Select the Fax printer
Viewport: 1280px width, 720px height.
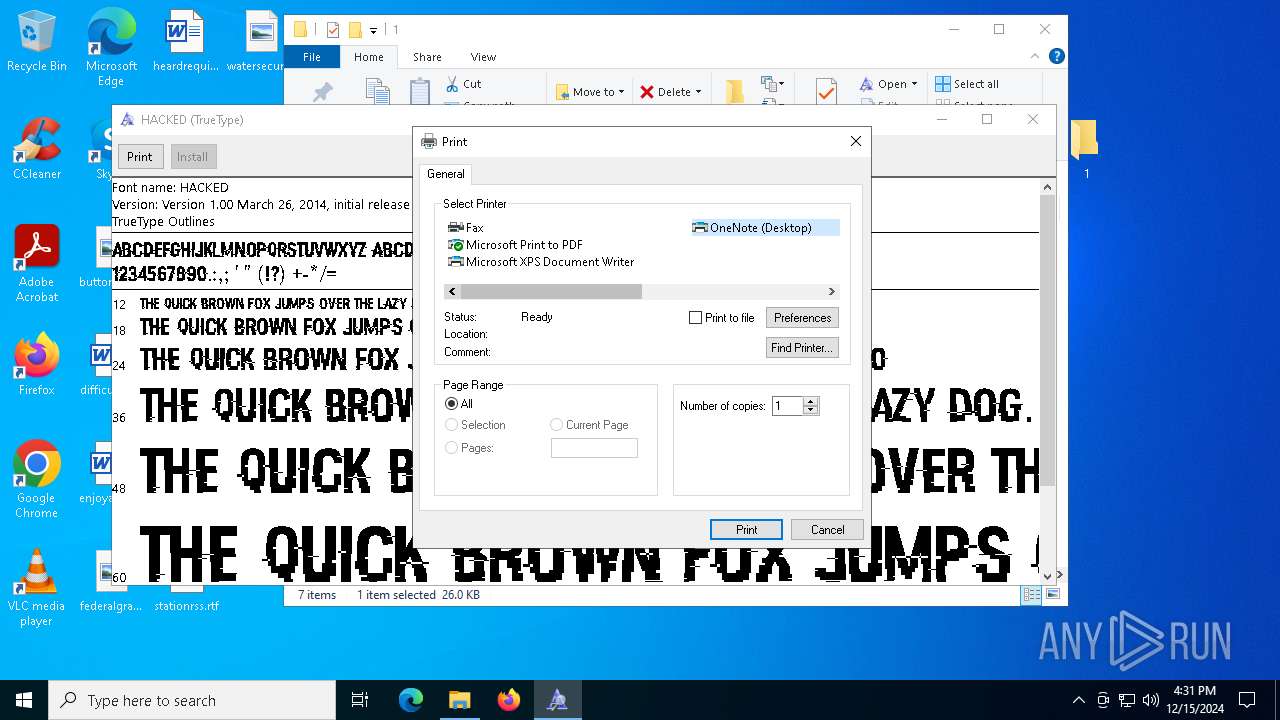coord(466,228)
